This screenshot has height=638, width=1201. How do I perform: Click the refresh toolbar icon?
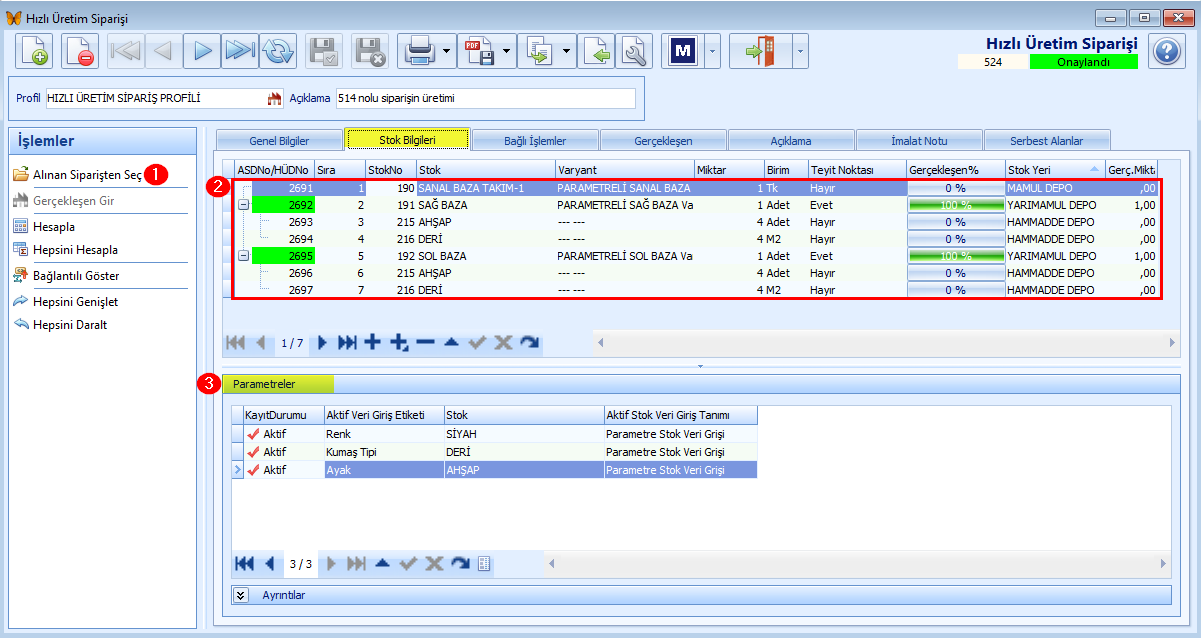[277, 50]
